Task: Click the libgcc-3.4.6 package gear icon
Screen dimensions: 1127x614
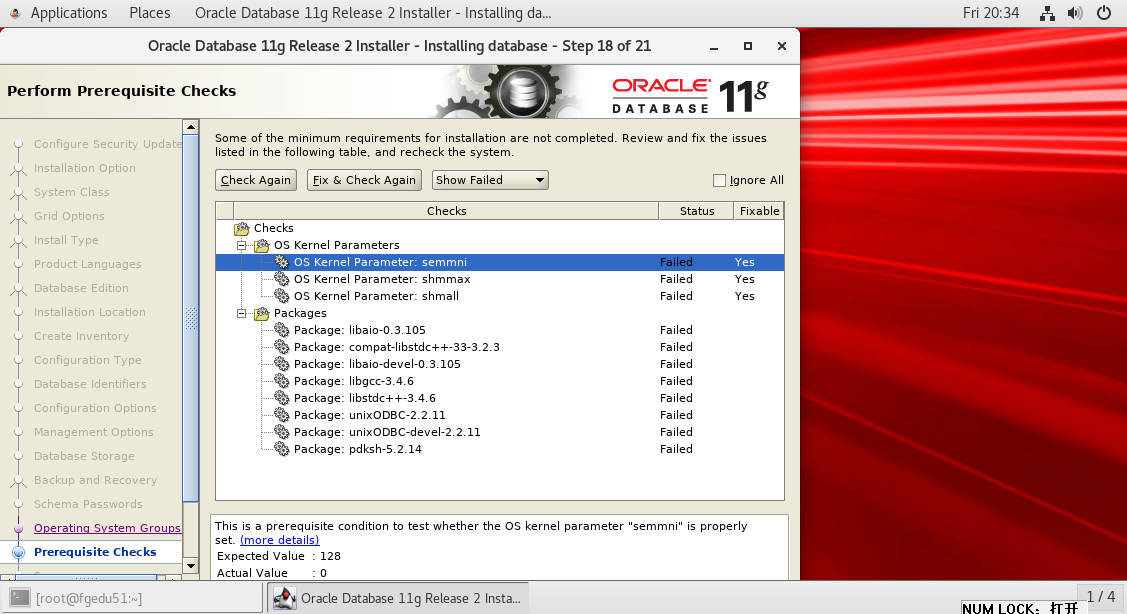Action: [x=282, y=381]
